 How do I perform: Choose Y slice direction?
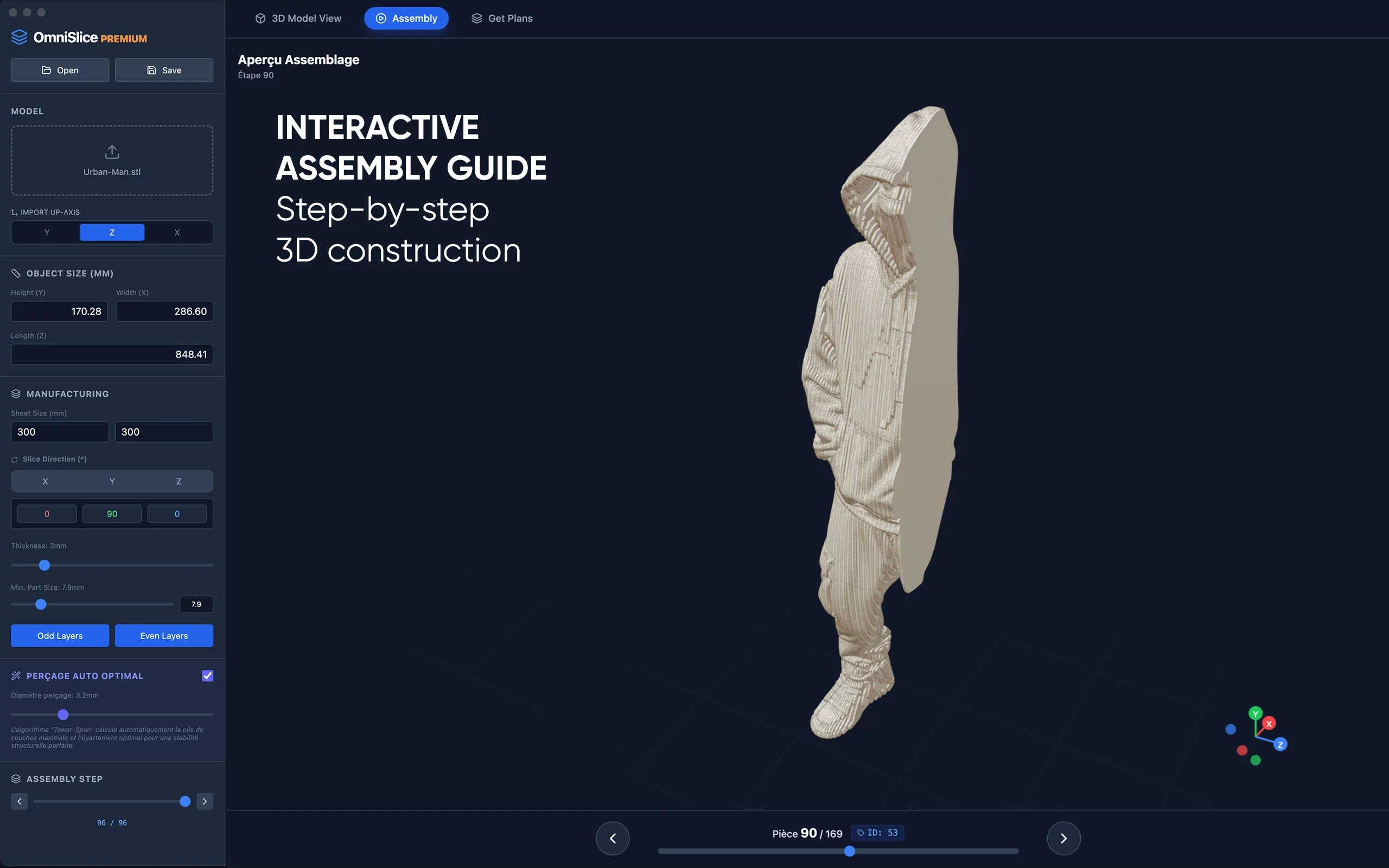point(112,481)
